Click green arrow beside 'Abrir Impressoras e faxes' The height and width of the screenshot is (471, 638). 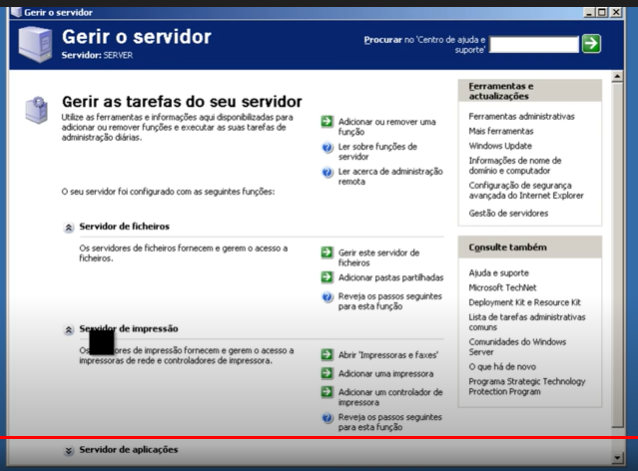[x=327, y=354]
